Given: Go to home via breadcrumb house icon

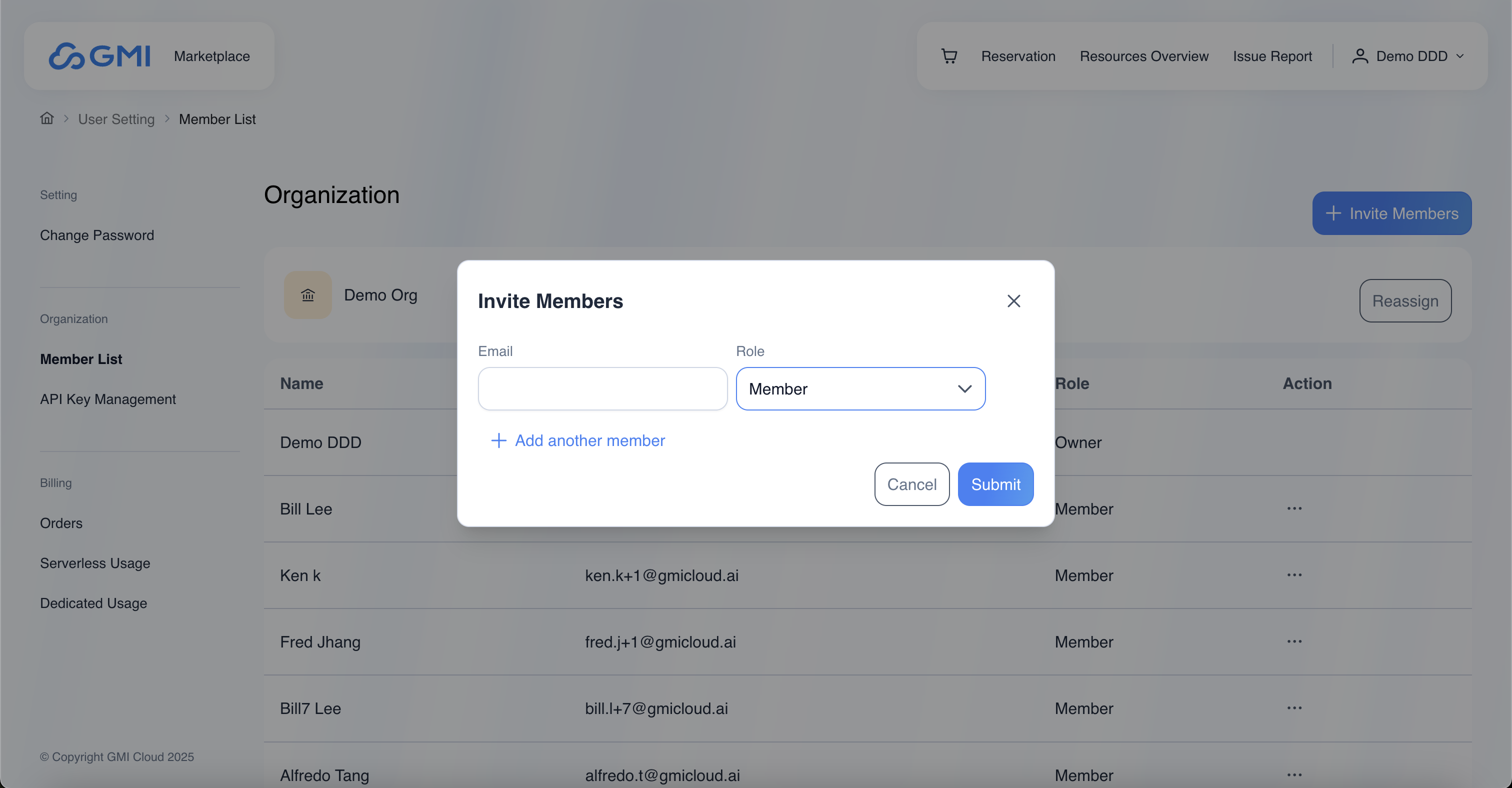Looking at the screenshot, I should click(47, 118).
